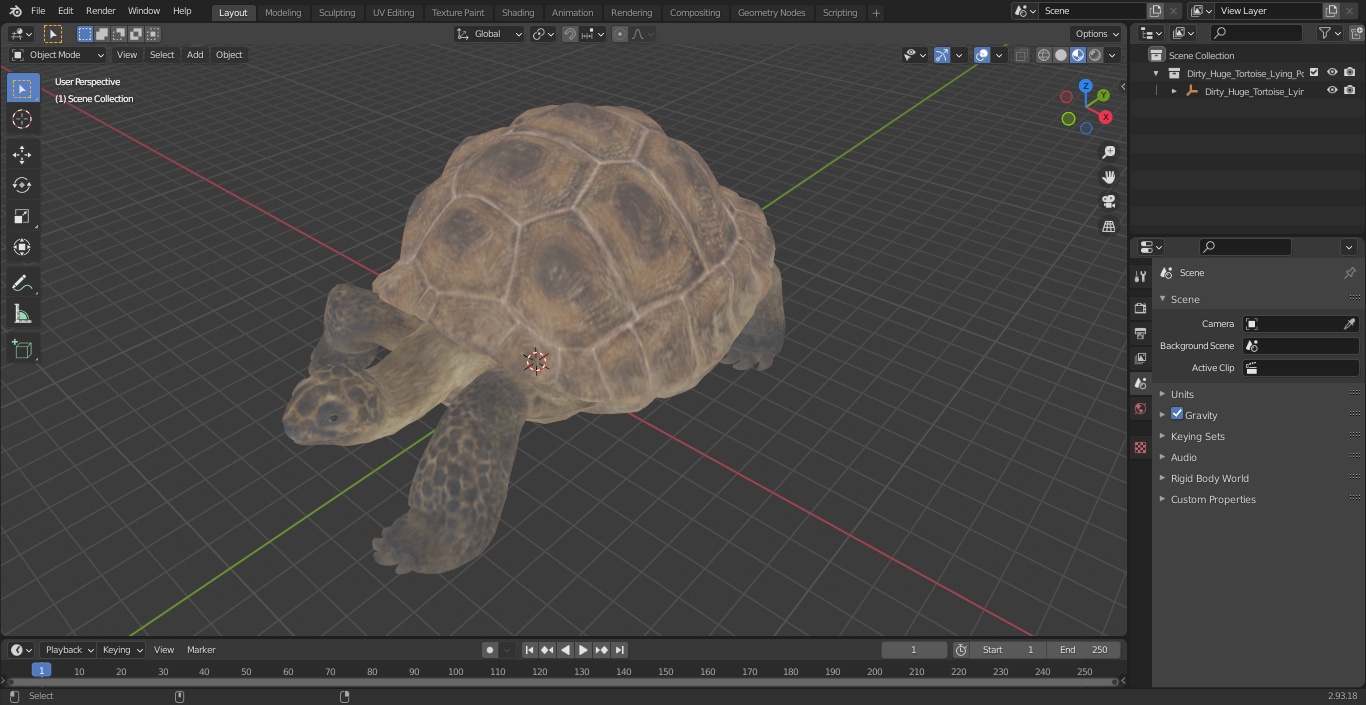Open the Outliner filter dropdown
1366x705 pixels.
(1329, 33)
